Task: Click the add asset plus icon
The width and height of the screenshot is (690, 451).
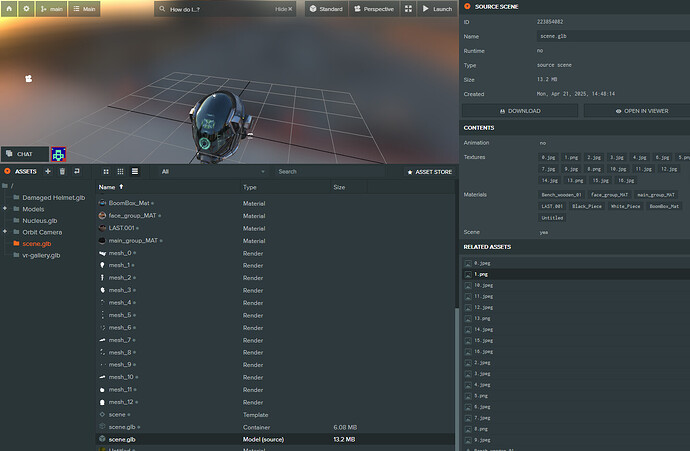Action: 47,171
